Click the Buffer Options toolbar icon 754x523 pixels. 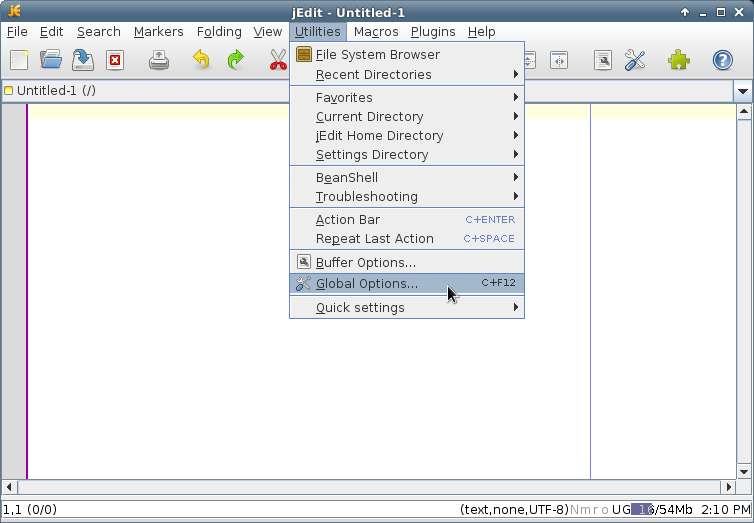pyautogui.click(x=603, y=61)
